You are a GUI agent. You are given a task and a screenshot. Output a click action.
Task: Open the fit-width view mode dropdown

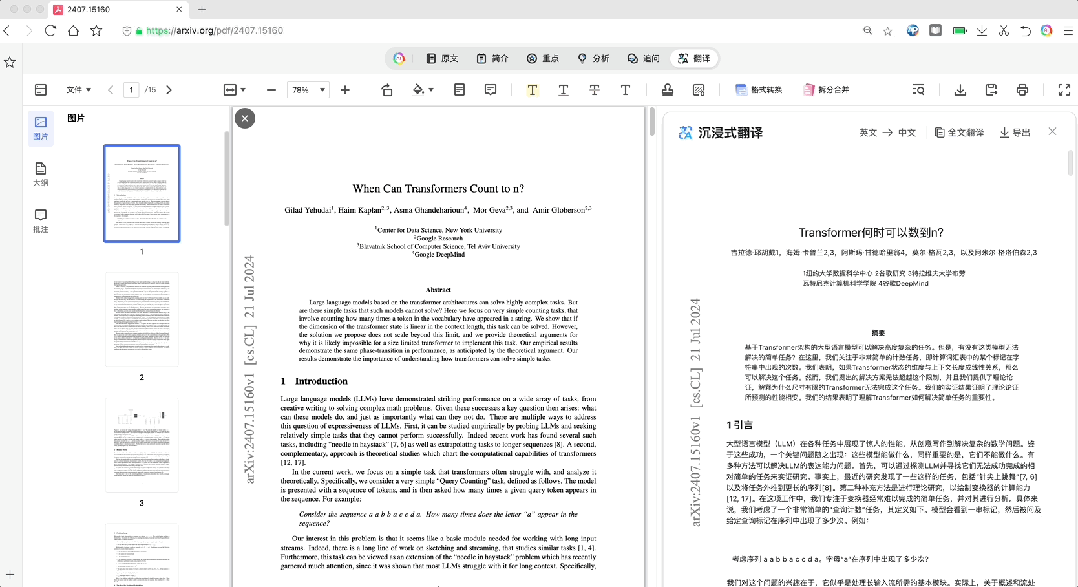click(x=234, y=89)
